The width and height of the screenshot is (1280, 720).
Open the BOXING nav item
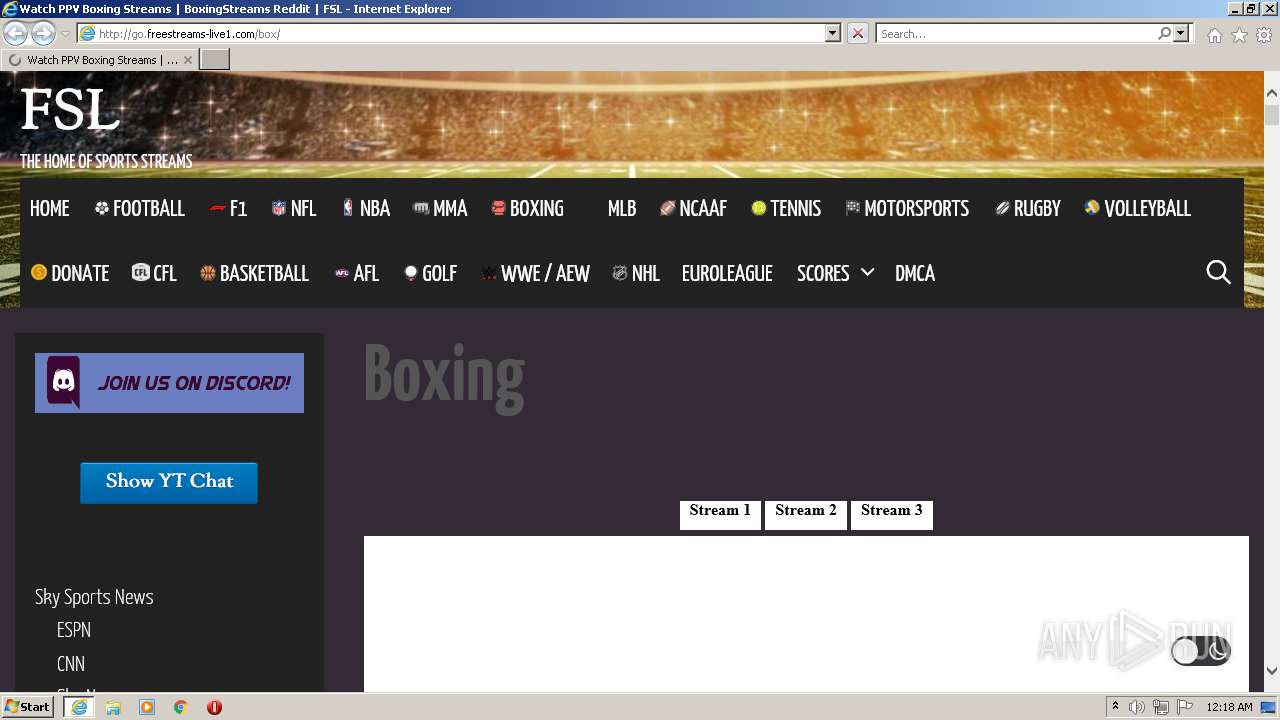click(x=527, y=209)
